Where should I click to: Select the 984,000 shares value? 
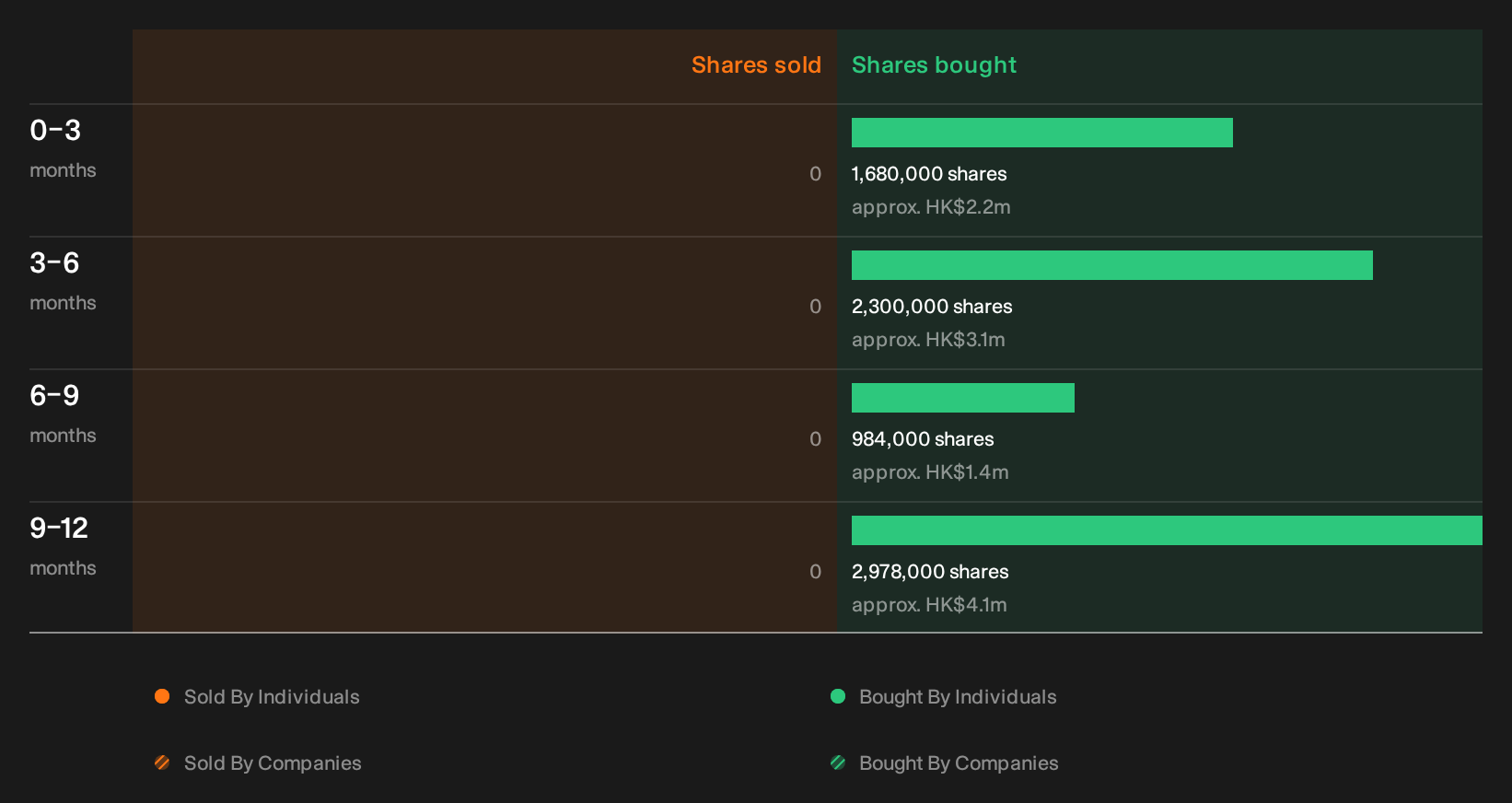pos(923,439)
